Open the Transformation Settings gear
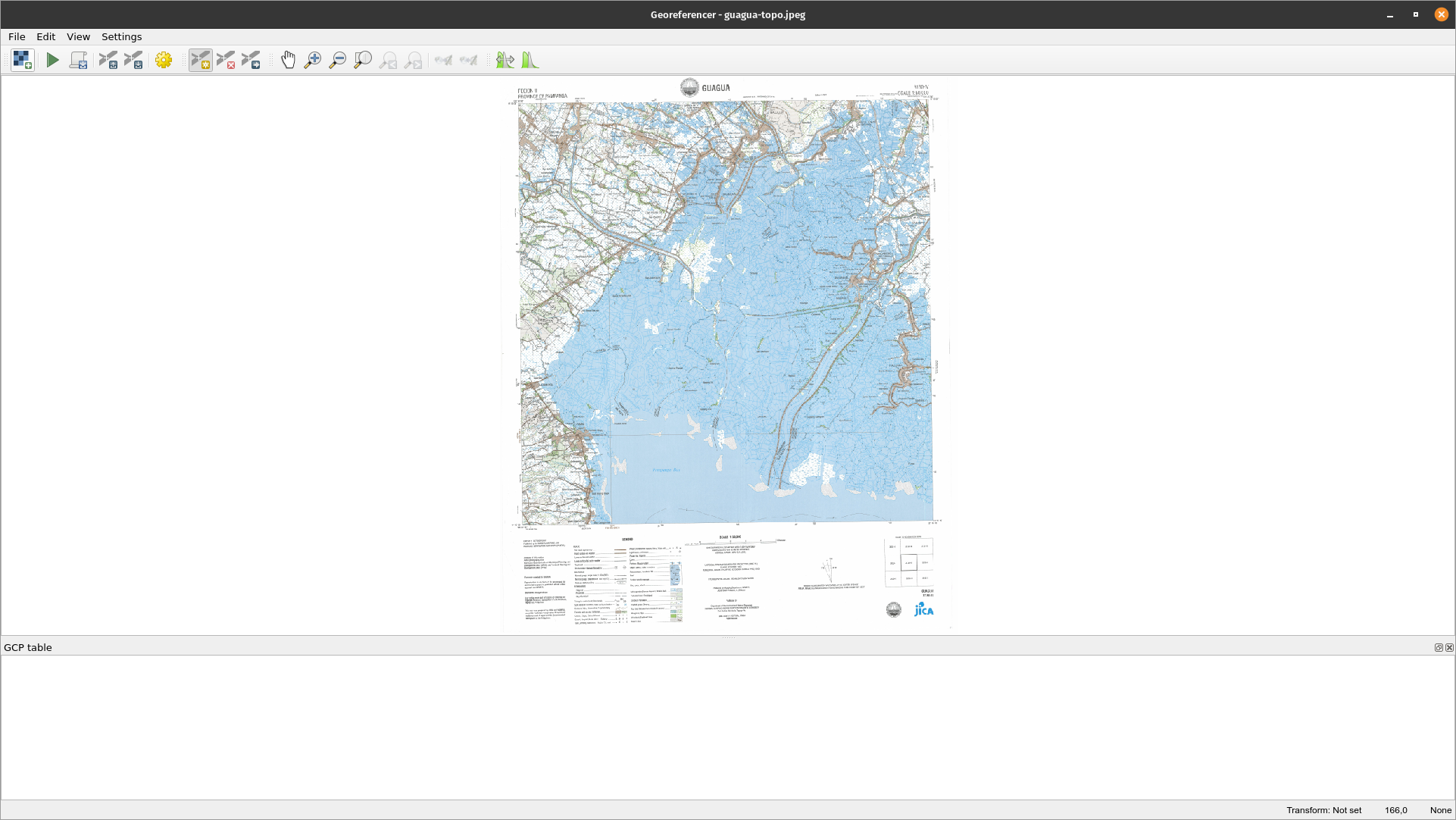Screen dimensions: 1456x820 pyautogui.click(x=164, y=59)
